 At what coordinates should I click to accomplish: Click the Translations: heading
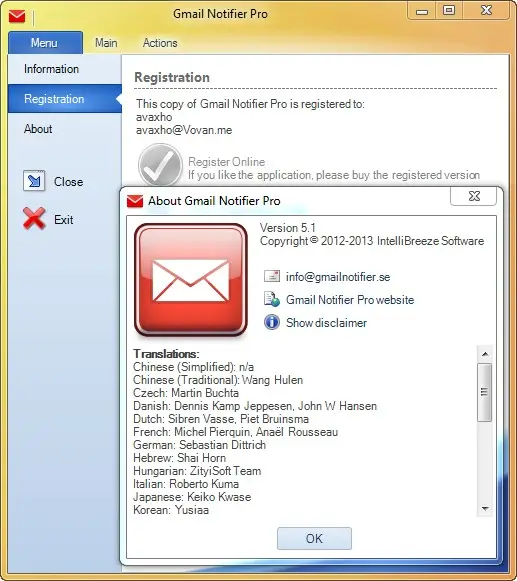pos(166,353)
